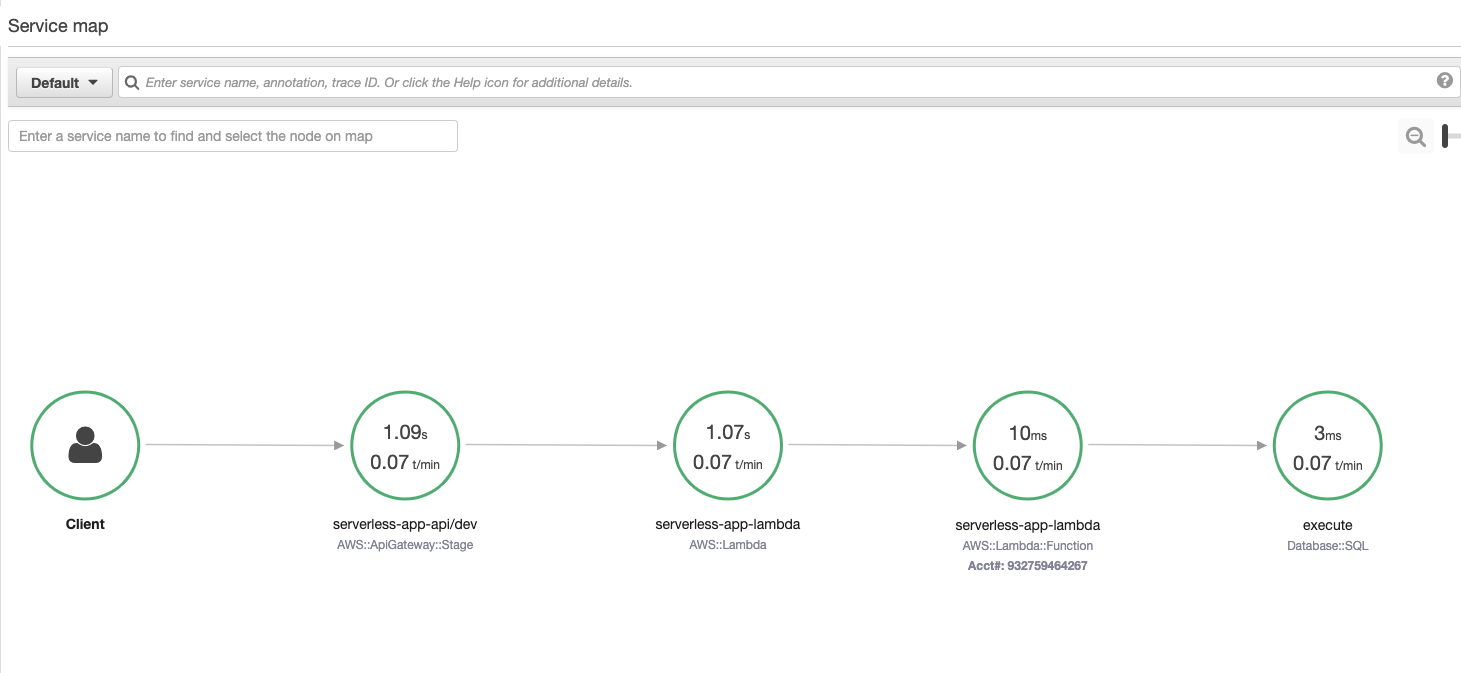
Task: Select the serverless-app-api/dev node circle
Action: point(405,445)
